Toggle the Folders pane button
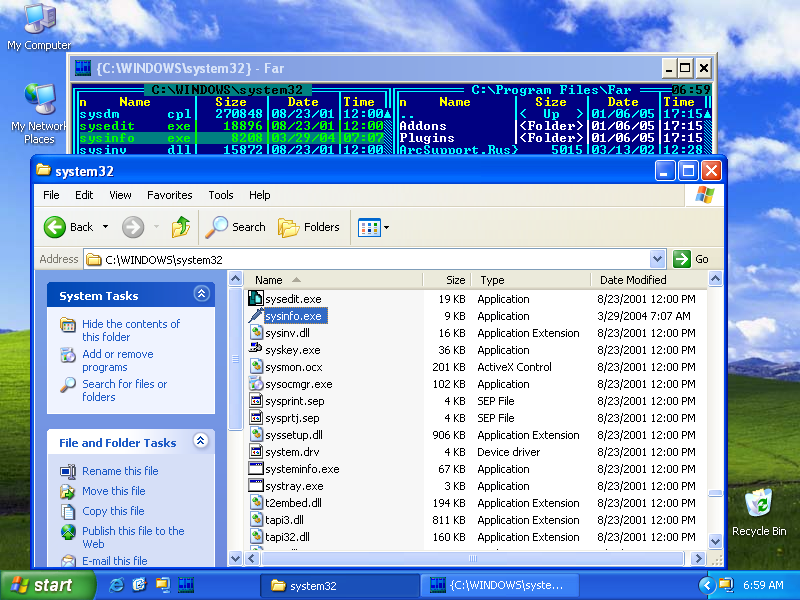 coord(309,227)
